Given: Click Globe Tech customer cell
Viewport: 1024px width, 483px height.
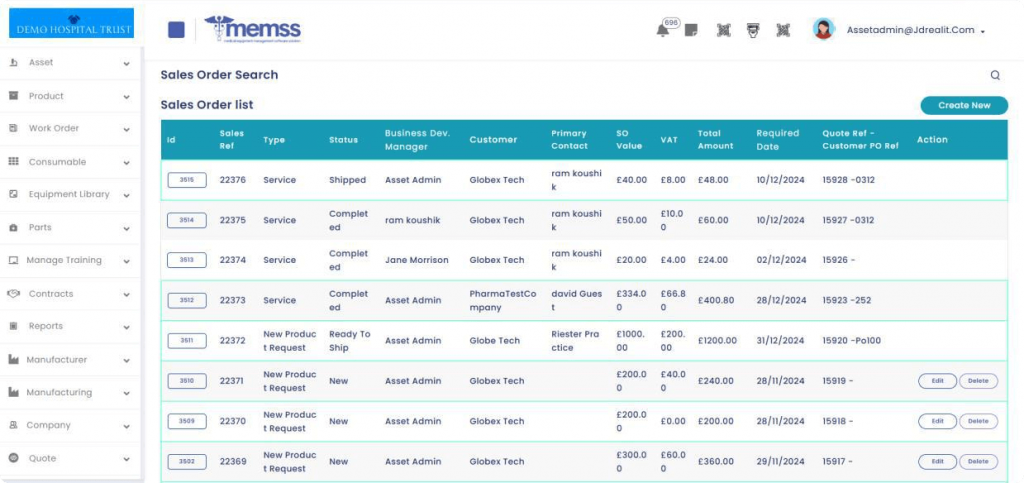Looking at the screenshot, I should [495, 341].
